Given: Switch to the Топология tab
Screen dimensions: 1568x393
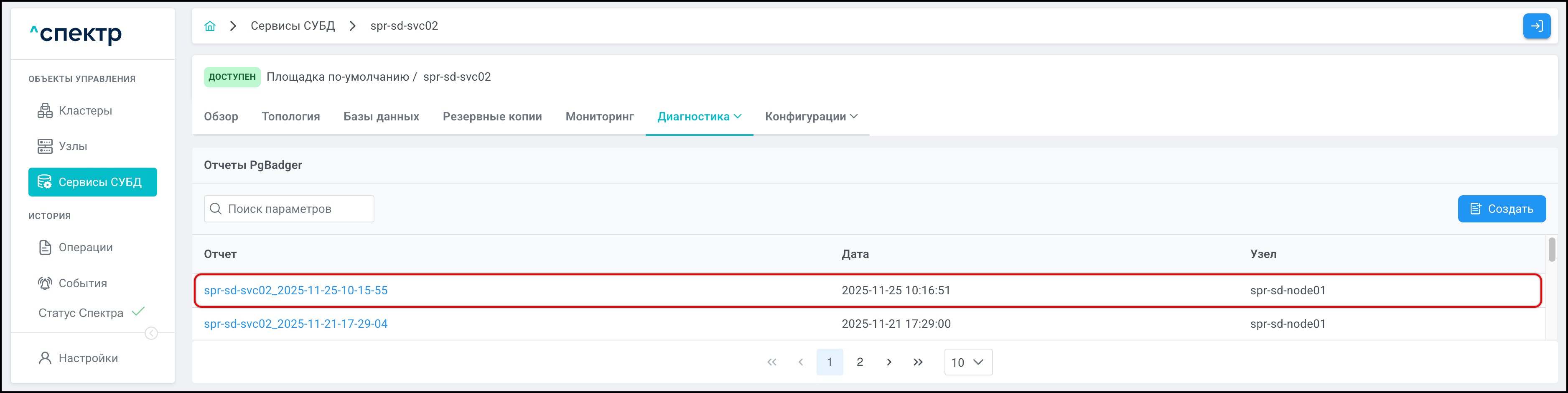Looking at the screenshot, I should coord(290,117).
